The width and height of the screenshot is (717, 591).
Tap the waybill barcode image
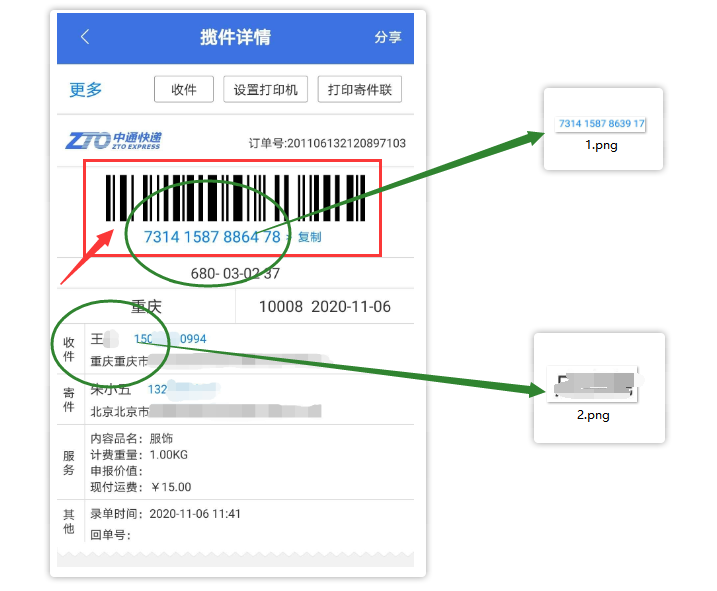pos(235,198)
